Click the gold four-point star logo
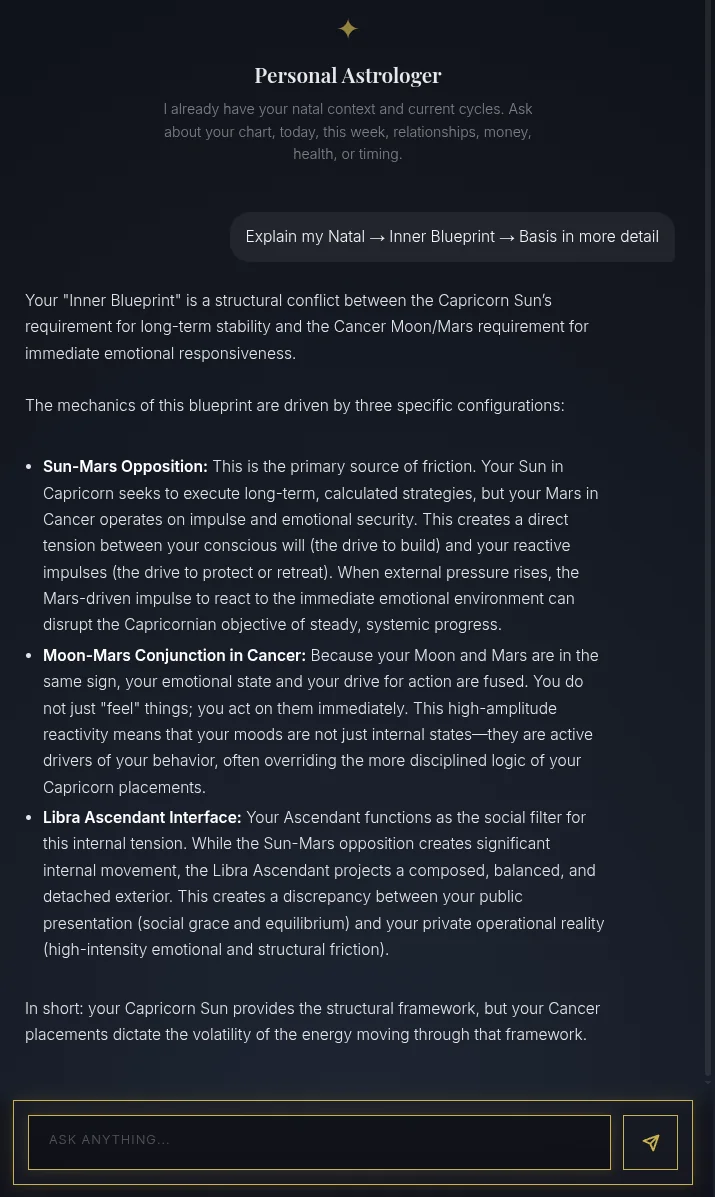Image resolution: width=715 pixels, height=1197 pixels. tap(348, 29)
